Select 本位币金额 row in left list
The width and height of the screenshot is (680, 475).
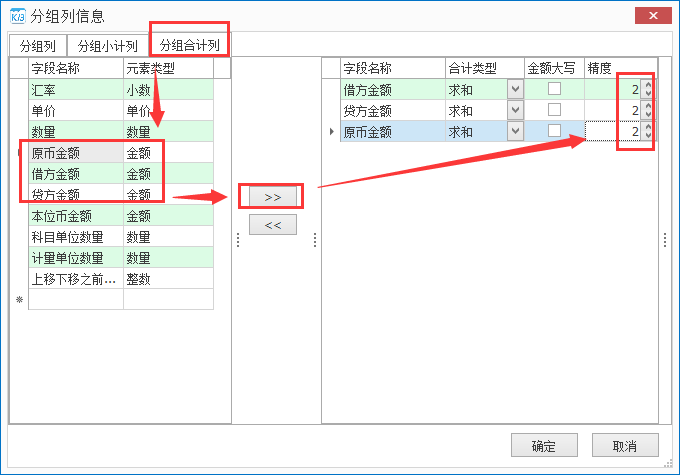pos(75,215)
